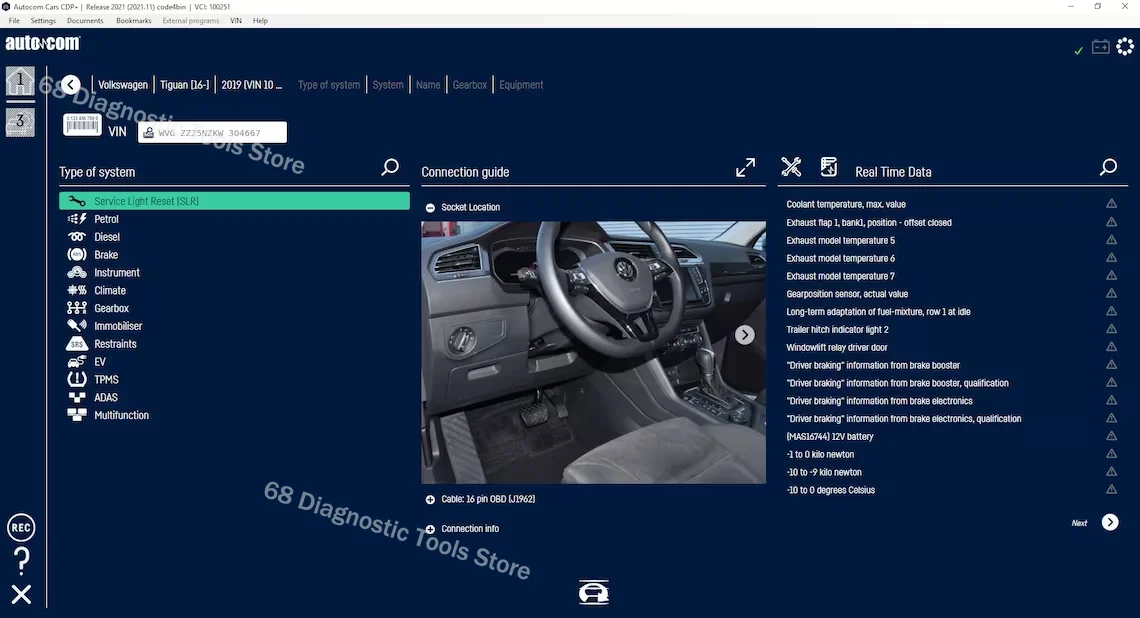Image resolution: width=1140 pixels, height=618 pixels.
Task: Open the File menu
Action: coord(14,20)
